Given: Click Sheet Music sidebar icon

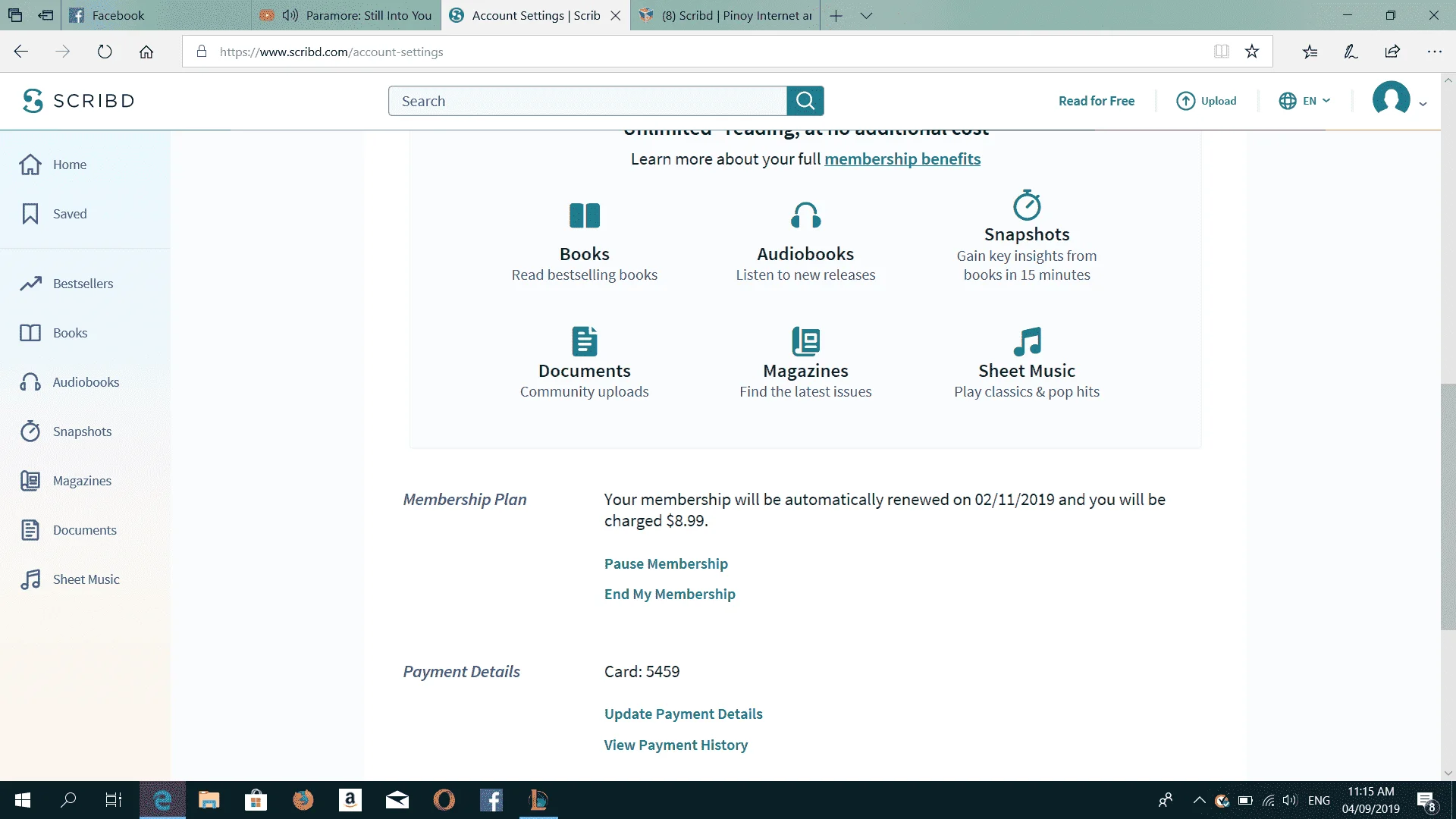Looking at the screenshot, I should (30, 579).
